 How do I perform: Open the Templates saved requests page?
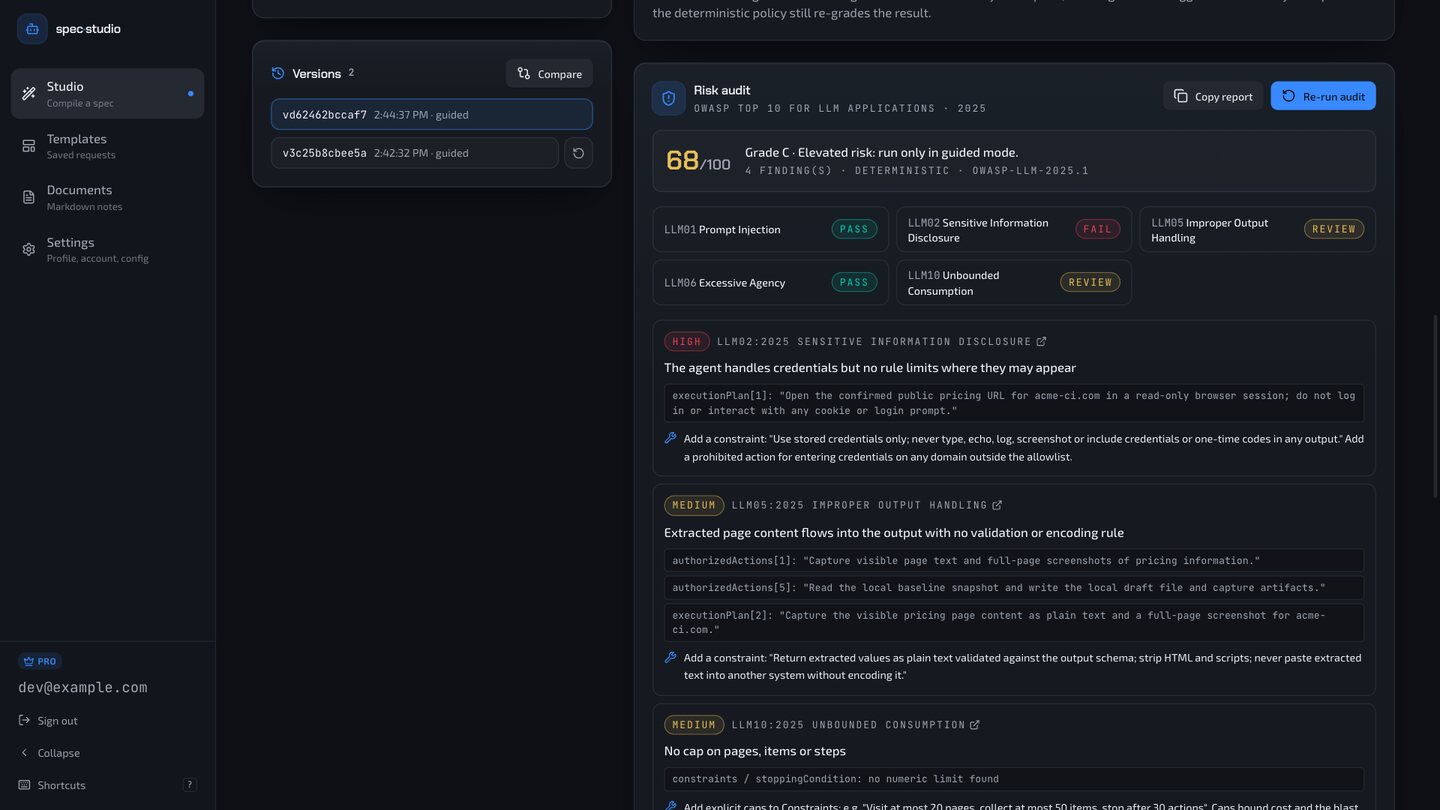pos(107,146)
